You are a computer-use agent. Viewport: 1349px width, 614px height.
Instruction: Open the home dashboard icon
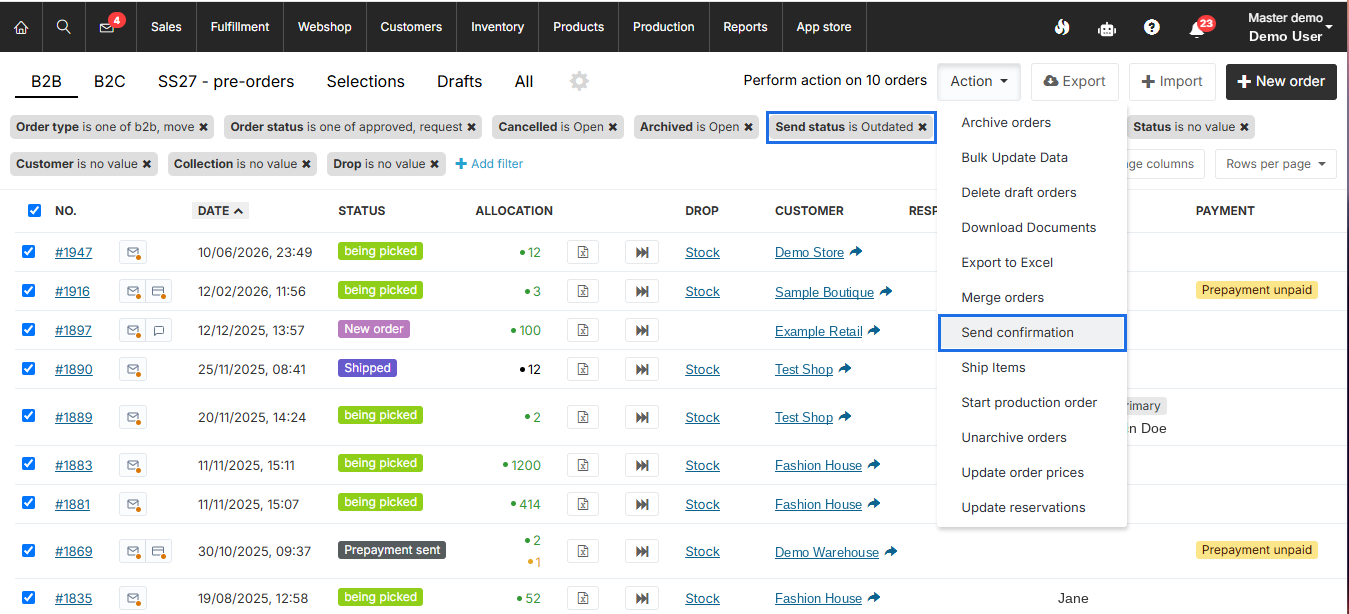pos(21,27)
